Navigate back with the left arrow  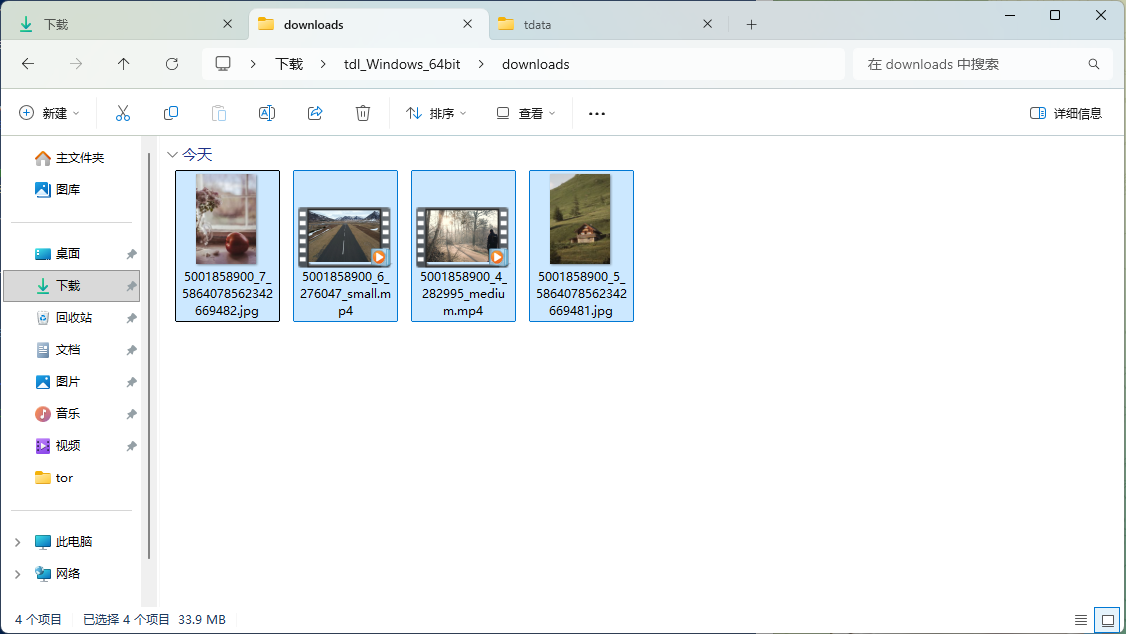tap(28, 64)
